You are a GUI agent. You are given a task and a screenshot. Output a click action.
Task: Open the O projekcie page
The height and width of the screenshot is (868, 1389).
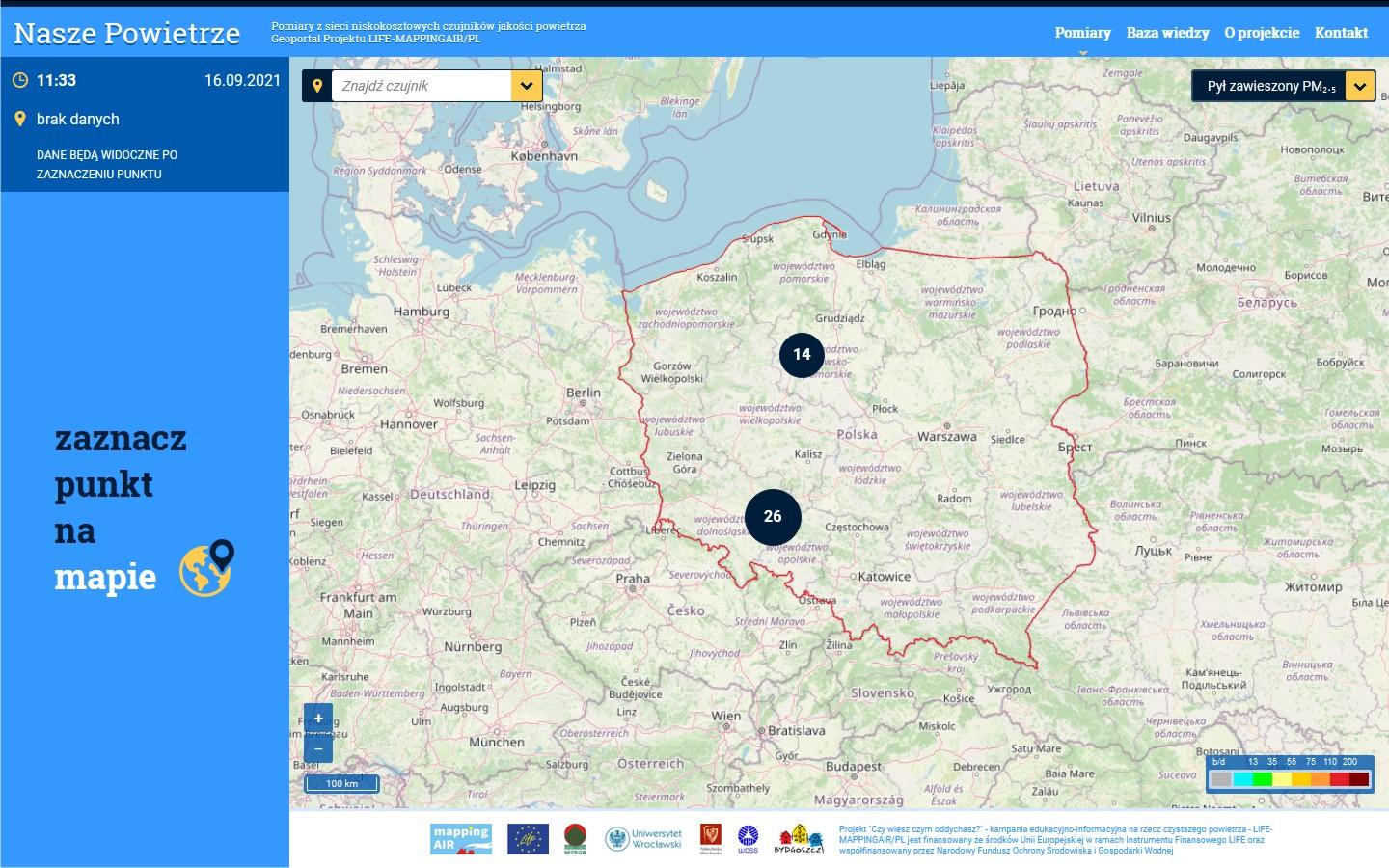click(1262, 32)
